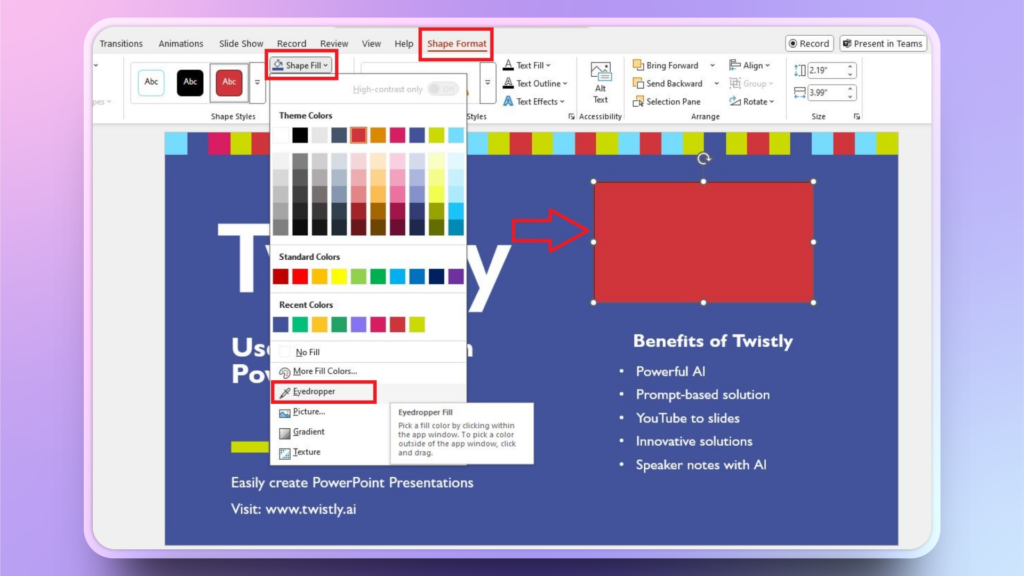Pick black from Theme Colors
The image size is (1024, 576).
pyautogui.click(x=300, y=135)
